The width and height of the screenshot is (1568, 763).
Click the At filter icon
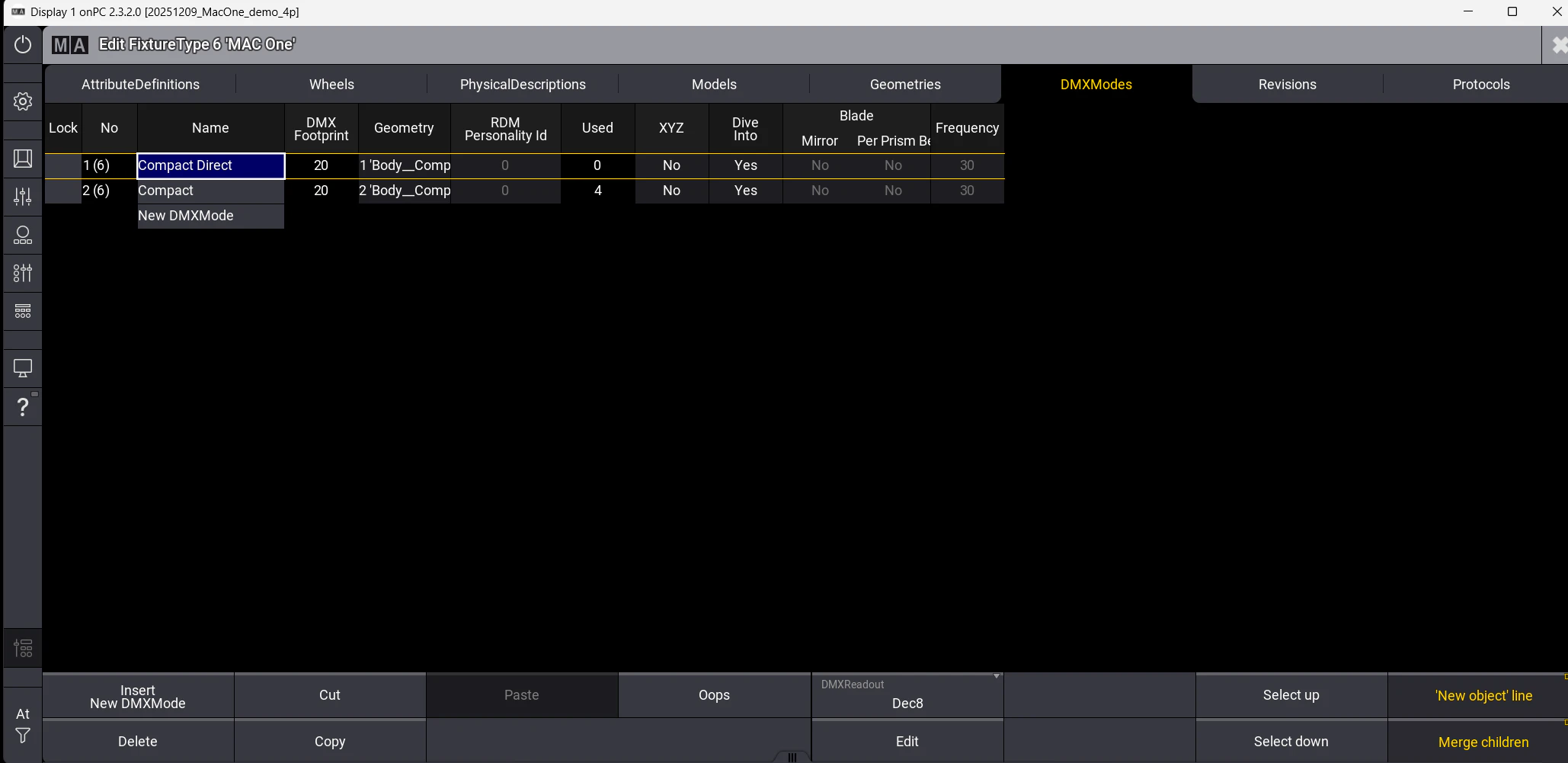pos(23,725)
